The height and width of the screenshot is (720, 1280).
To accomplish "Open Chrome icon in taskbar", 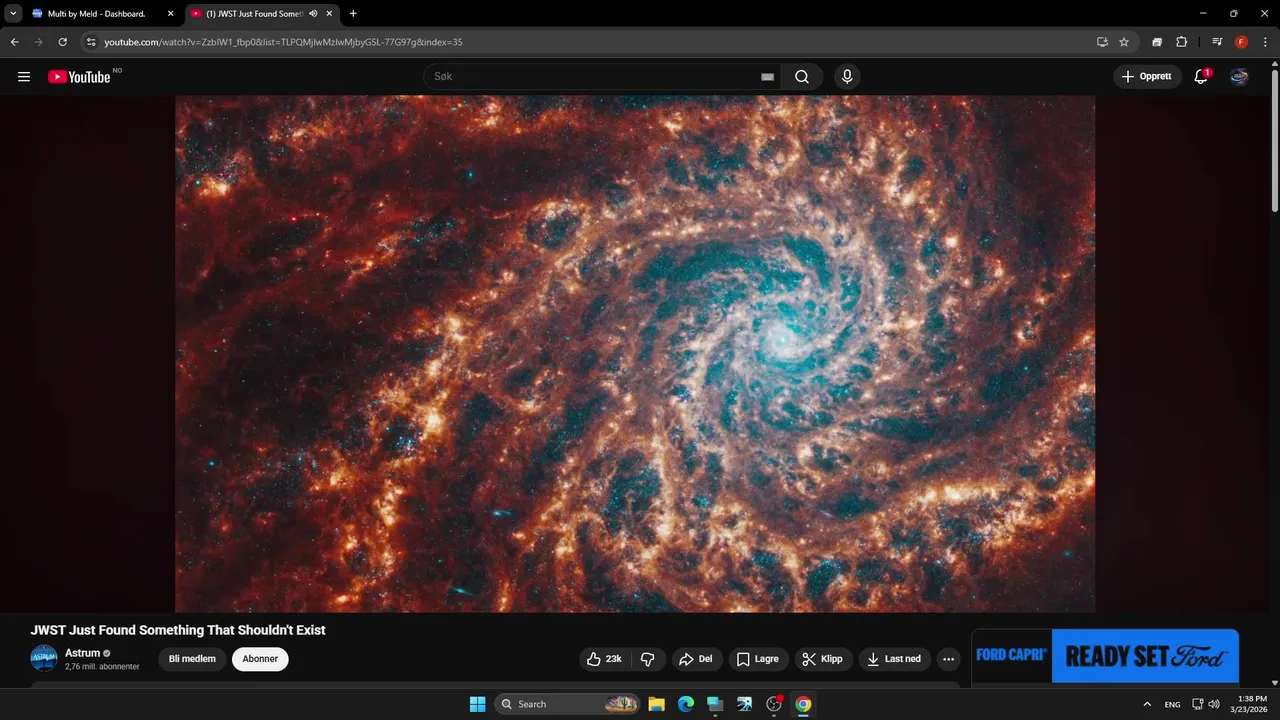I will tap(803, 704).
